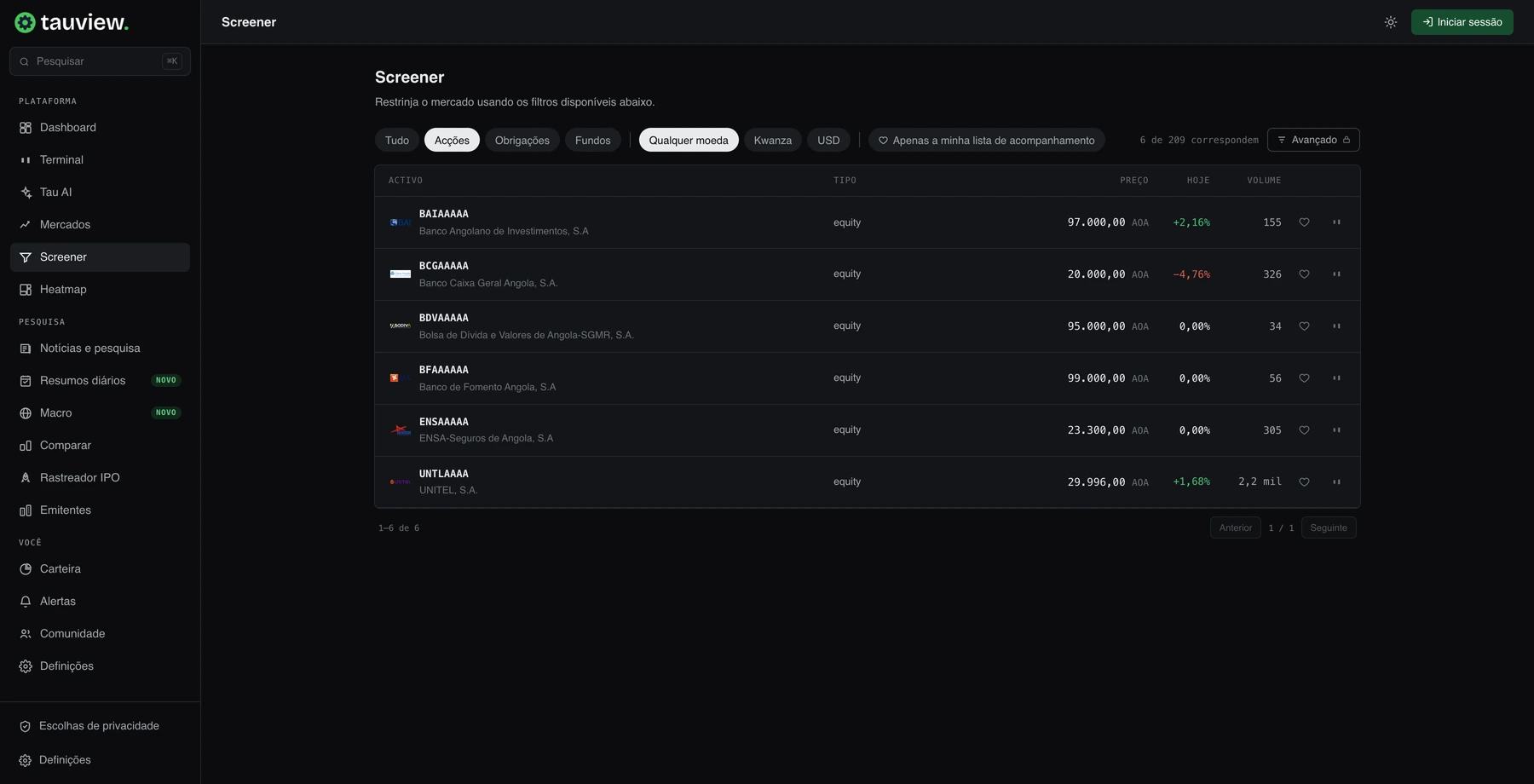The height and width of the screenshot is (784, 1534).
Task: Select the Fundos filter chip
Action: tap(593, 141)
